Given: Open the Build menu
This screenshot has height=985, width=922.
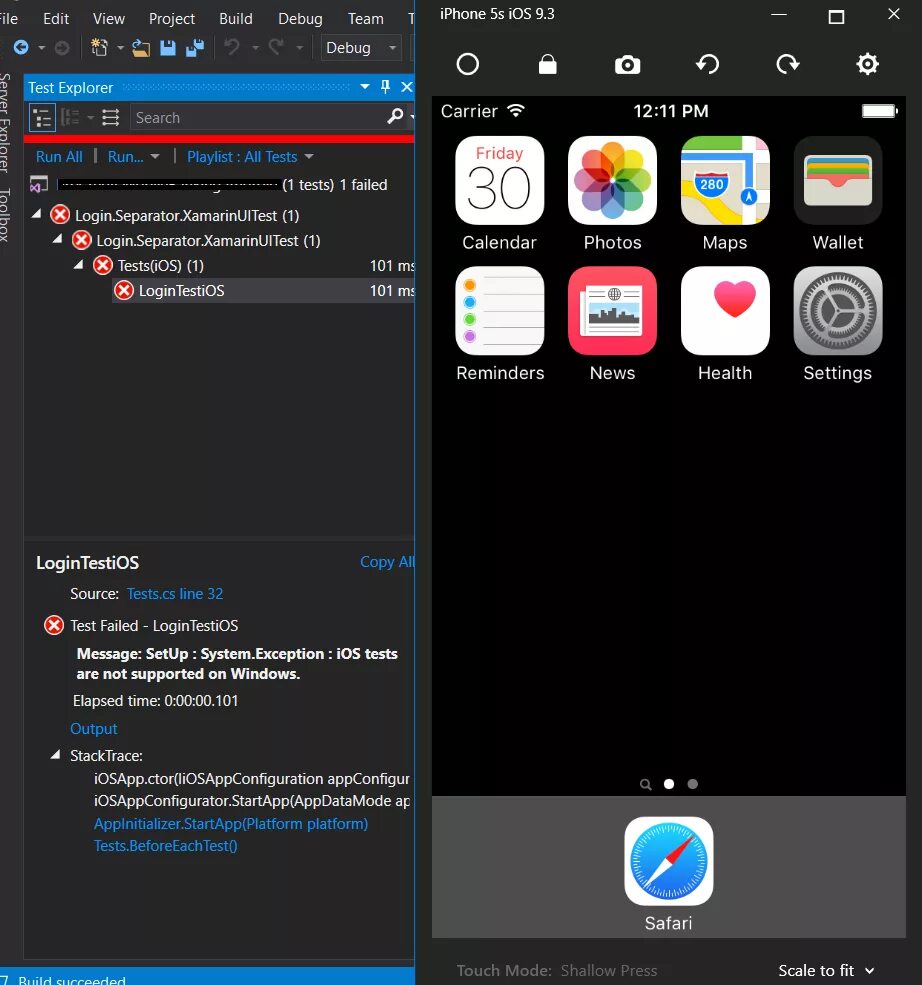Looking at the screenshot, I should tap(236, 19).
